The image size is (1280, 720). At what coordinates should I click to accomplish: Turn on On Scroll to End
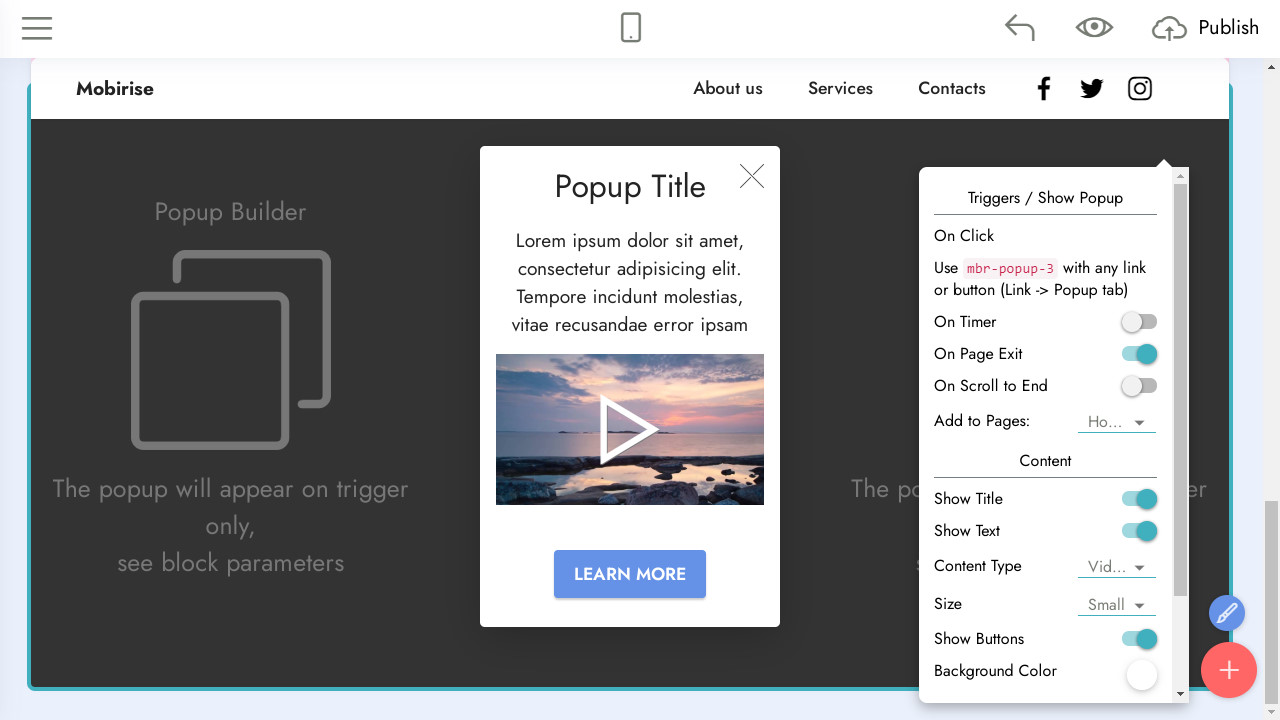(x=1139, y=386)
